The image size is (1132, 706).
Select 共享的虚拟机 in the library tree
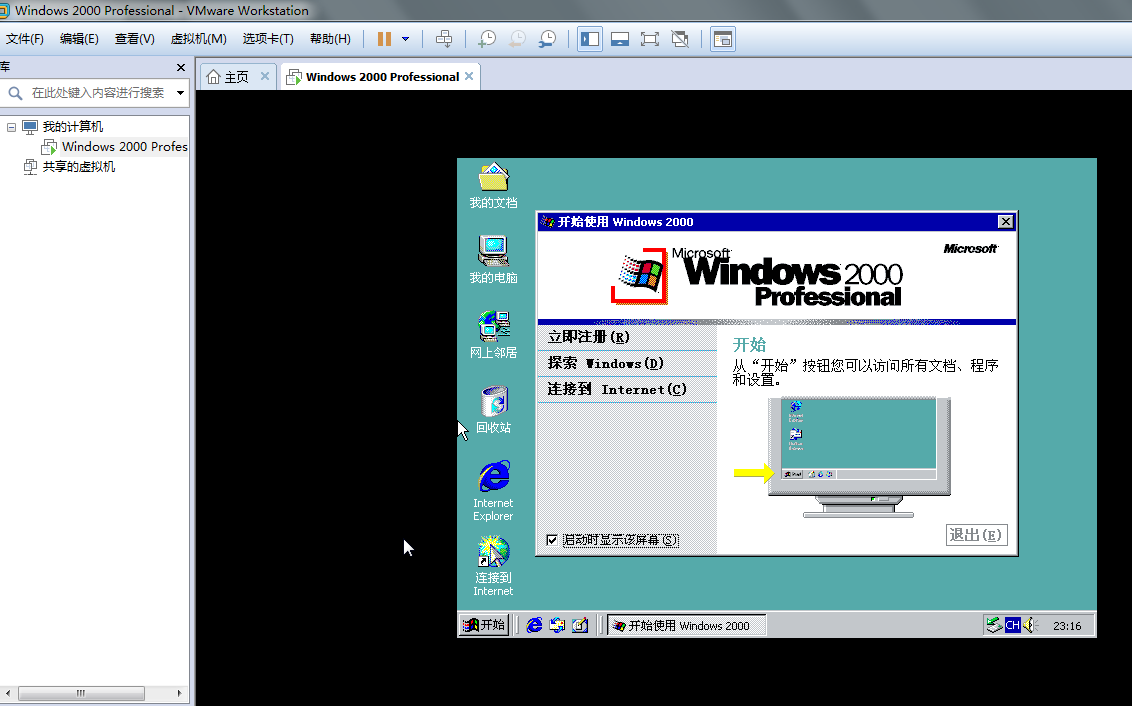(78, 167)
